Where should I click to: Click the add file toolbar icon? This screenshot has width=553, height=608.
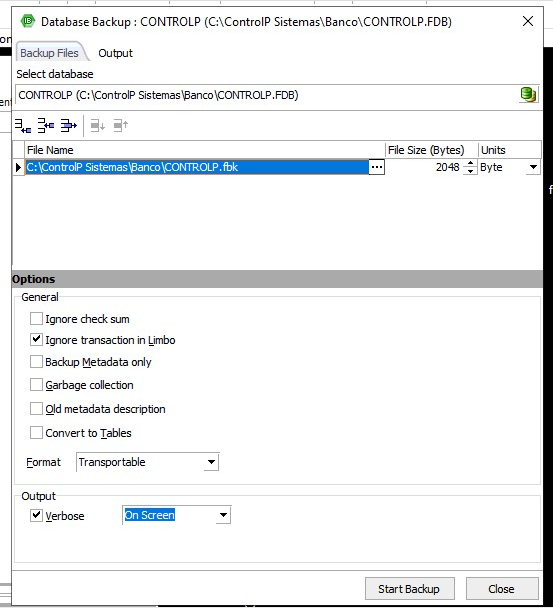tap(23, 126)
